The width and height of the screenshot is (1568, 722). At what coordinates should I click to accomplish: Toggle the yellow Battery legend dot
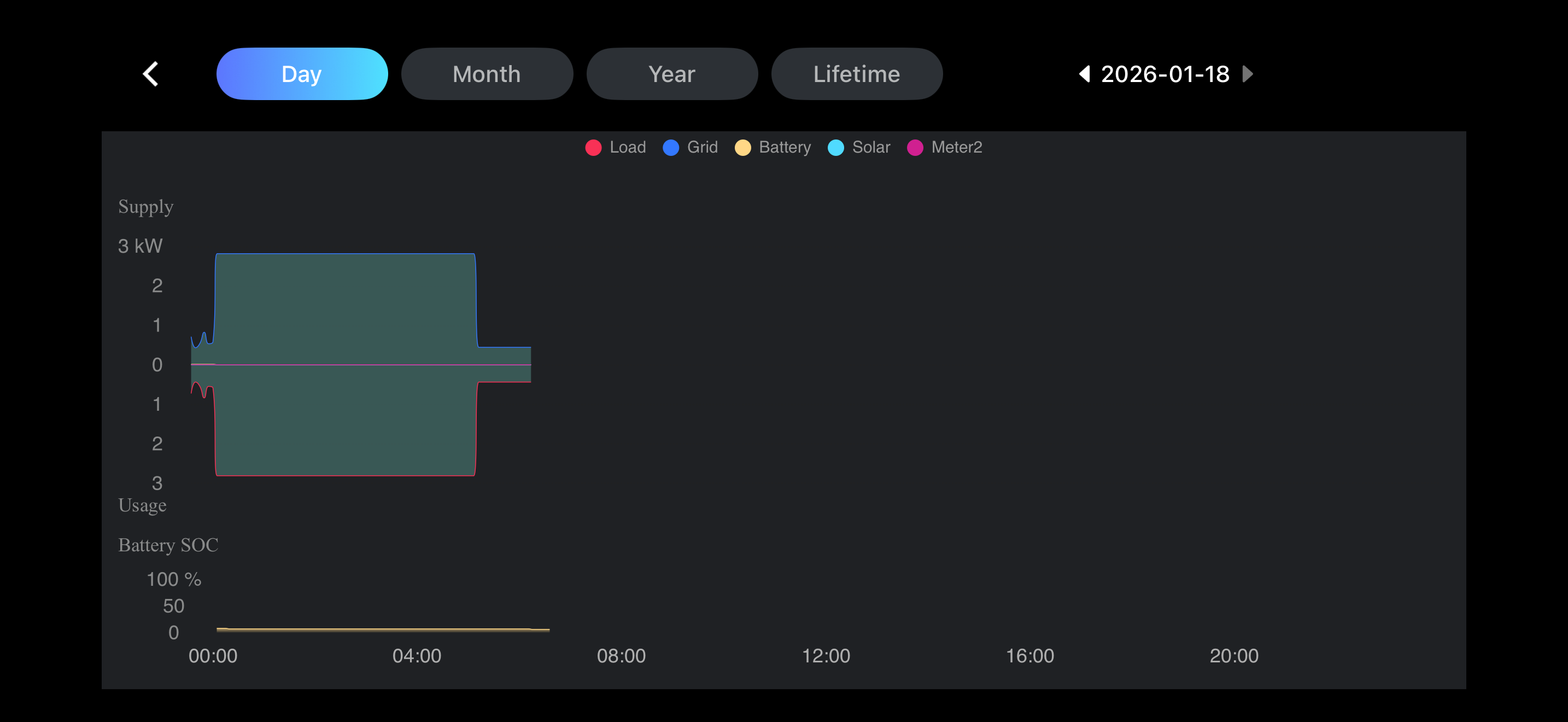(742, 147)
